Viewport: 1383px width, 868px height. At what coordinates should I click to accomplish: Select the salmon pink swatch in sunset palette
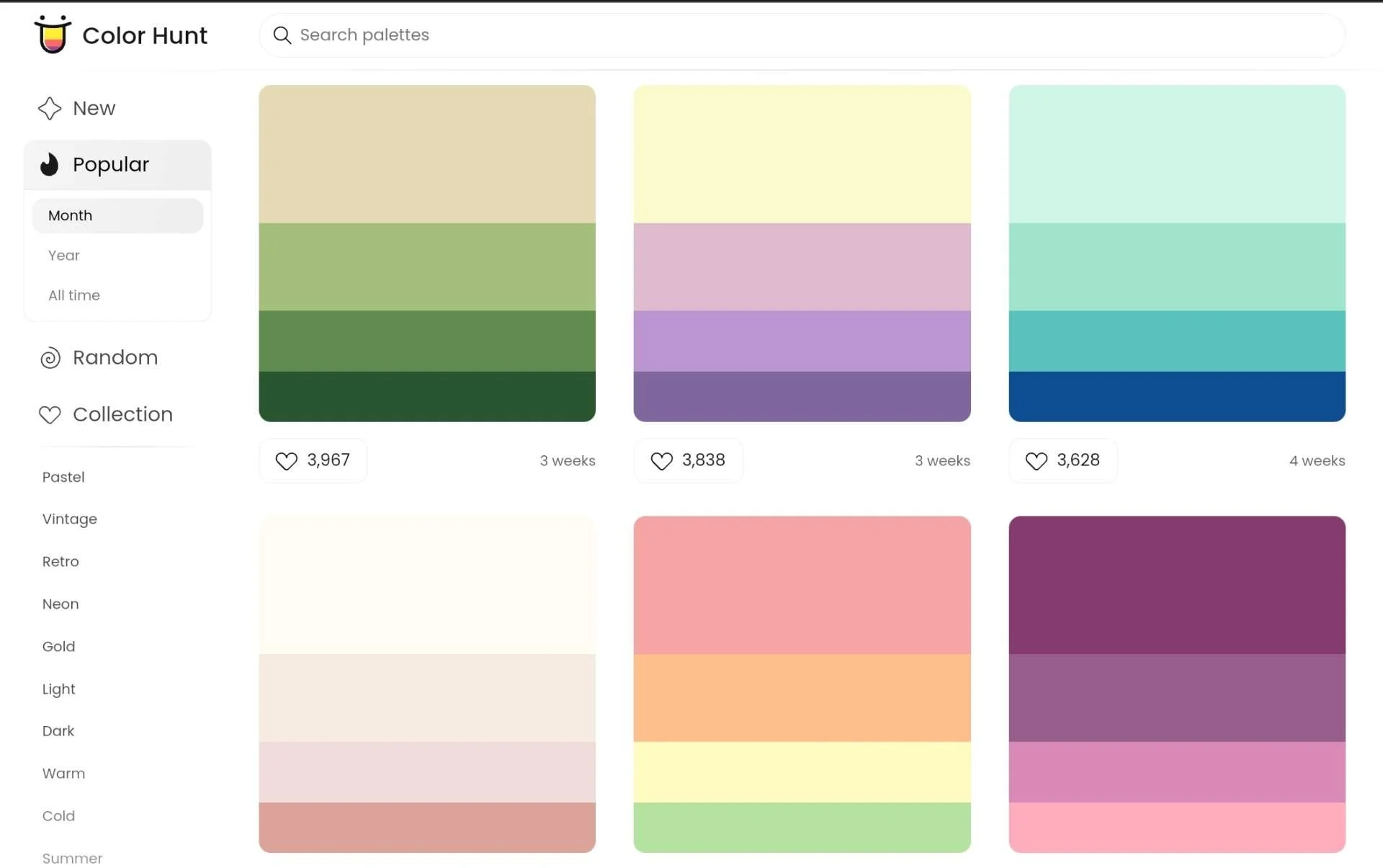802,585
